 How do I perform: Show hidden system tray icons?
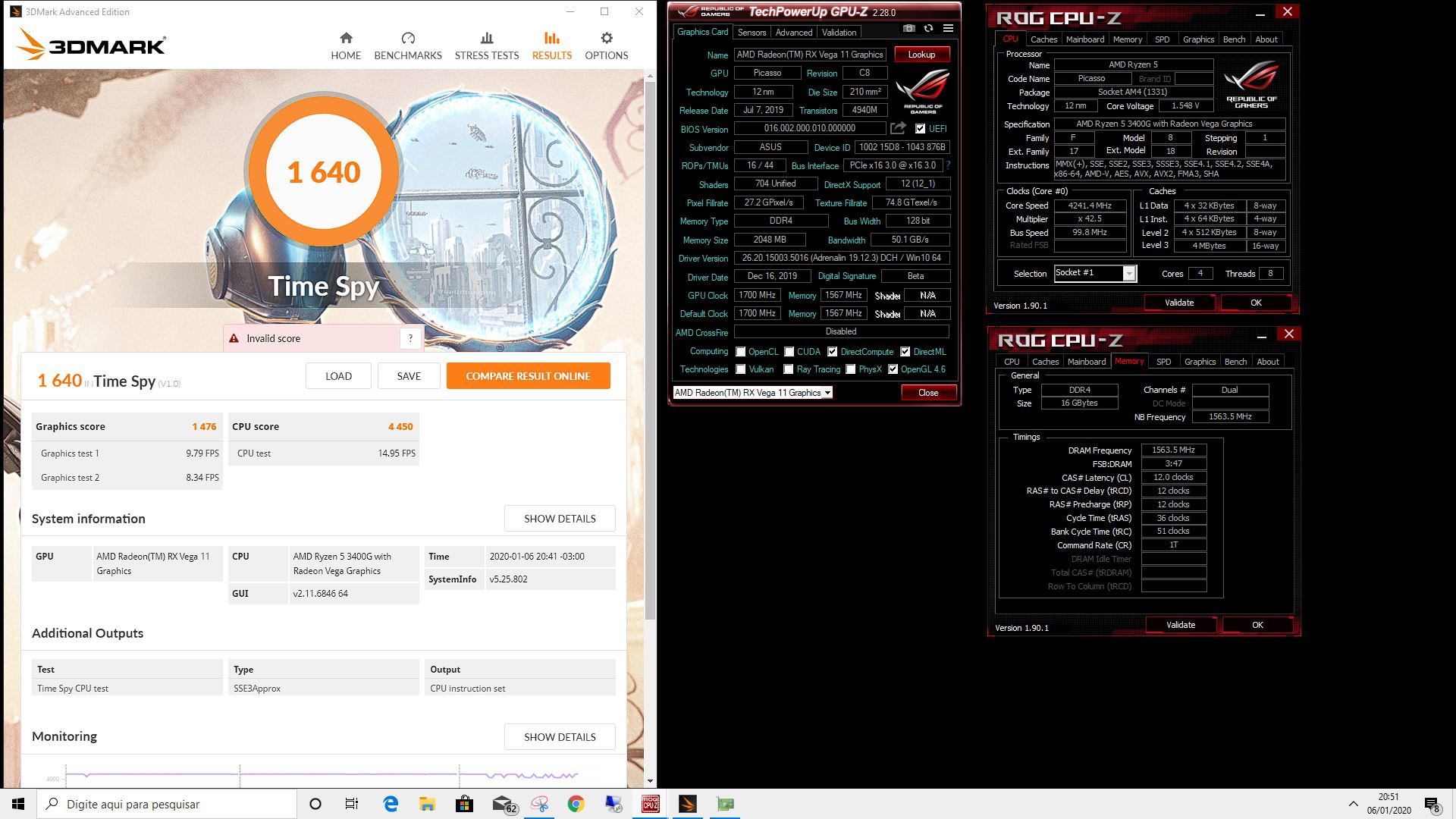[1354, 804]
